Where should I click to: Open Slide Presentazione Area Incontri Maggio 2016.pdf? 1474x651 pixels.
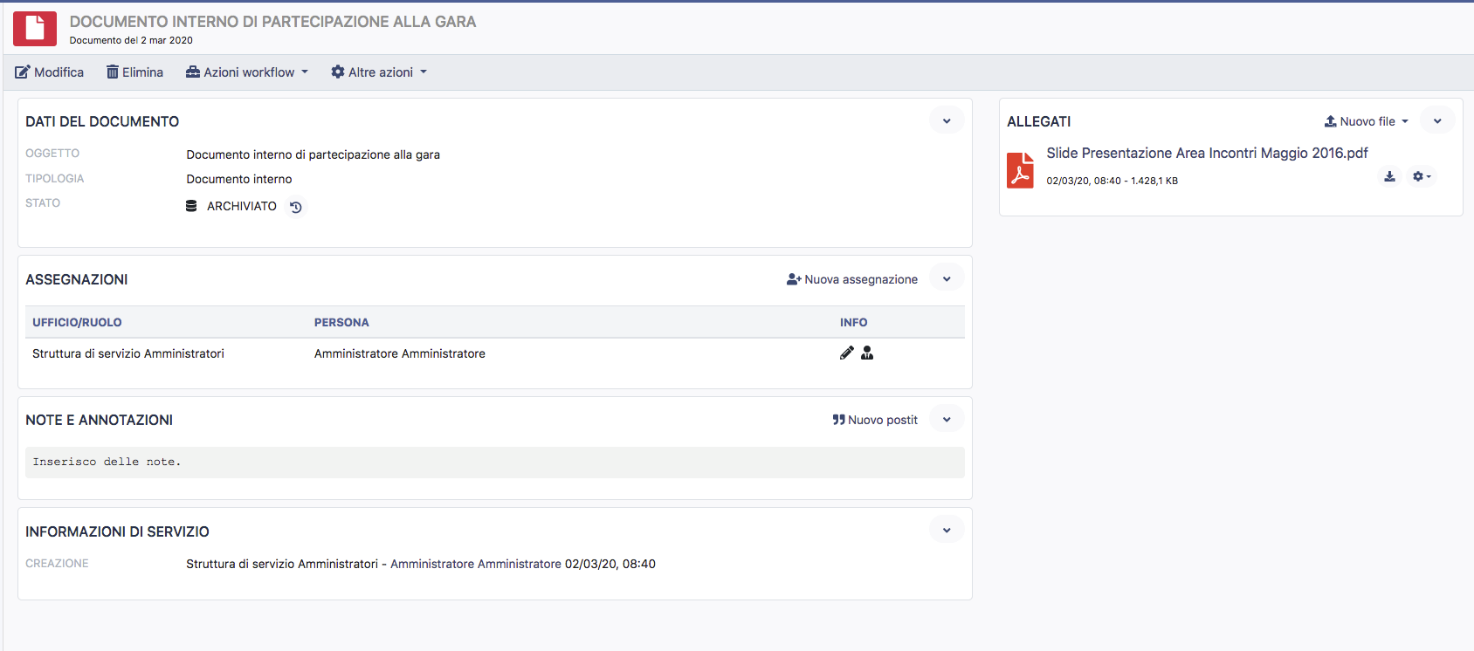[x=1207, y=153]
